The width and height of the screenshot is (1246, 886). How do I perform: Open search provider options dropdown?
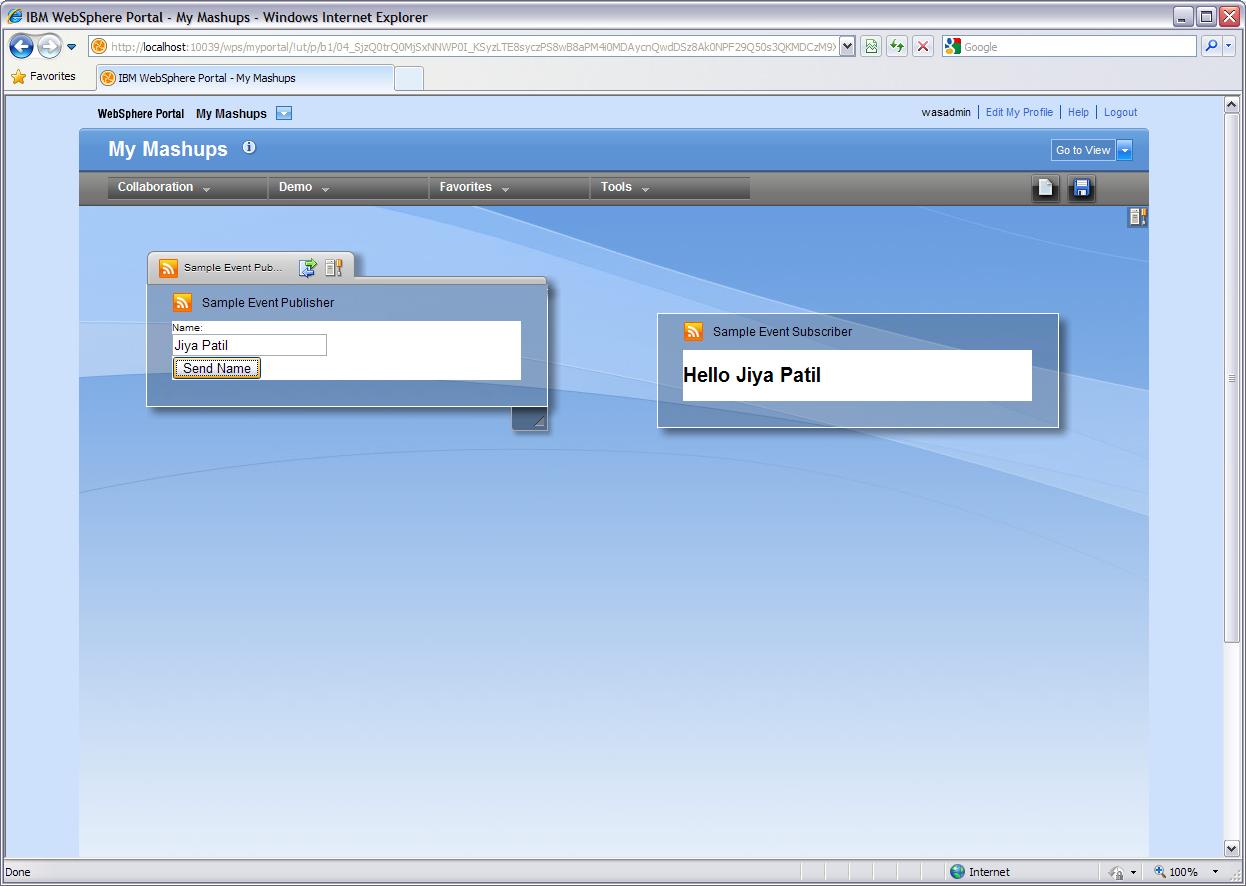tap(1231, 46)
